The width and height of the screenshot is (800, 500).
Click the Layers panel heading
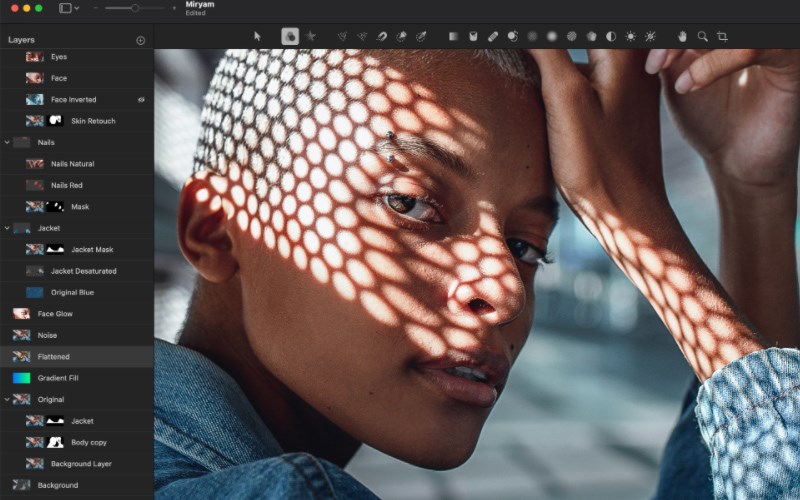21,40
